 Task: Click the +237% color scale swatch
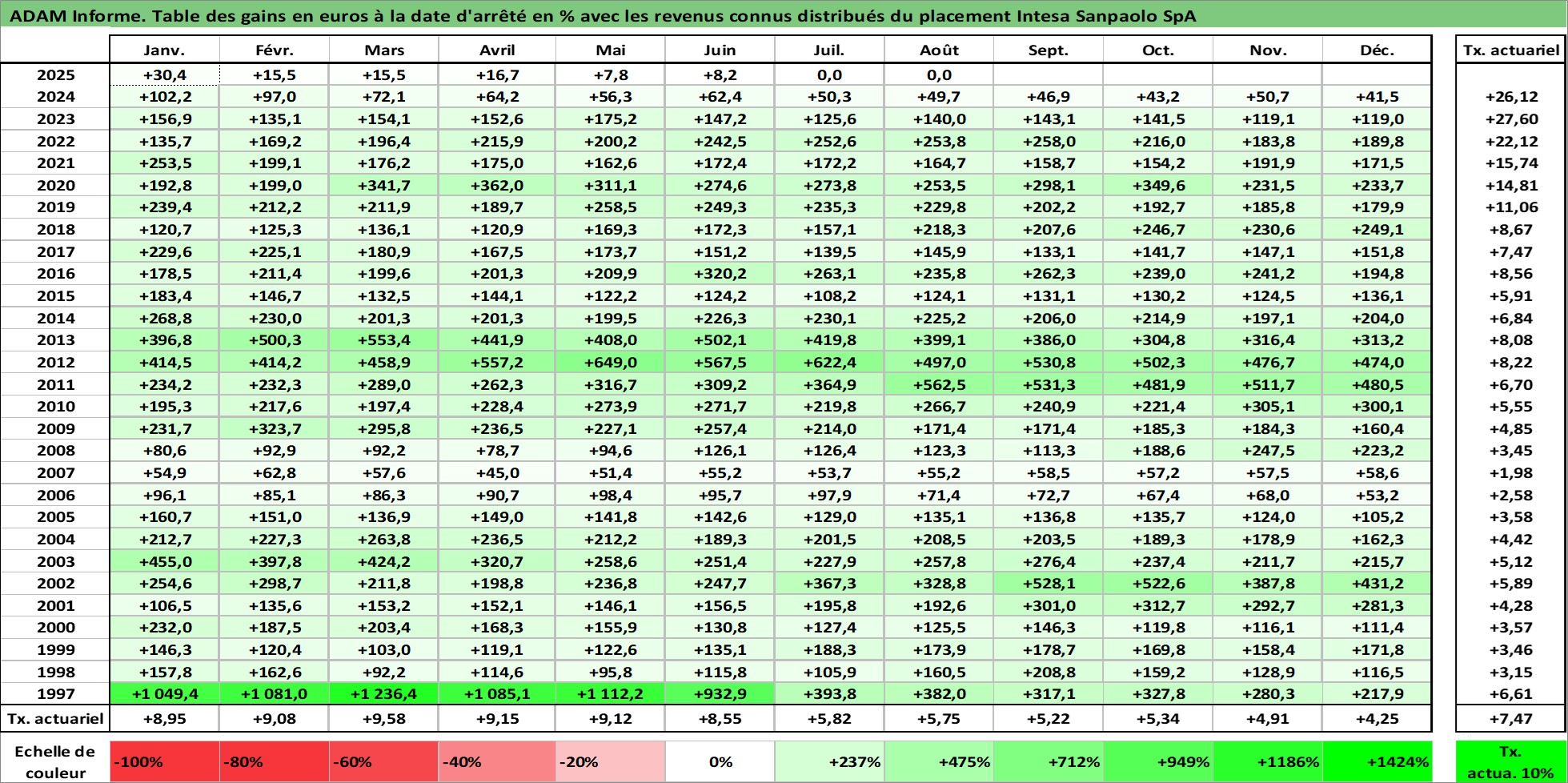(x=829, y=761)
